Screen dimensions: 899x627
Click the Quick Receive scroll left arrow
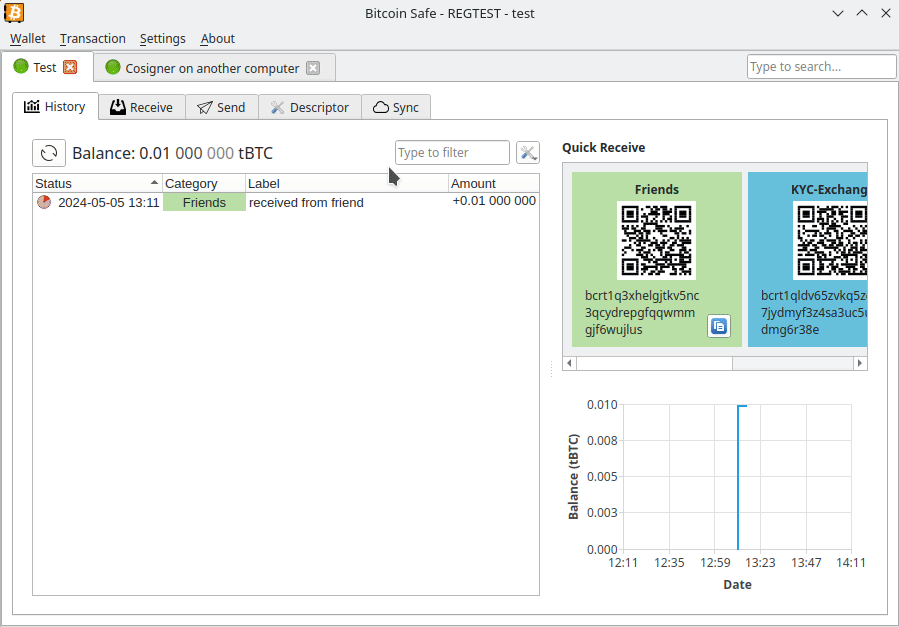pyautogui.click(x=569, y=363)
